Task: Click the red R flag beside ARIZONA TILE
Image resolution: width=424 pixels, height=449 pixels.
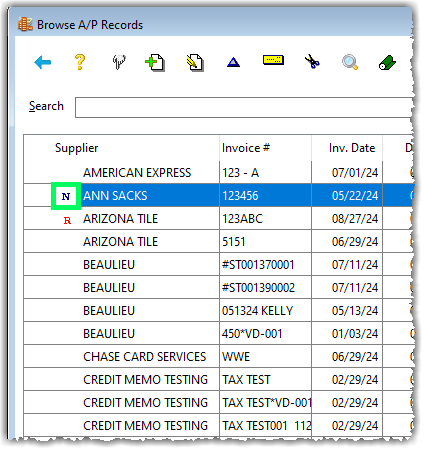Action: [x=67, y=220]
